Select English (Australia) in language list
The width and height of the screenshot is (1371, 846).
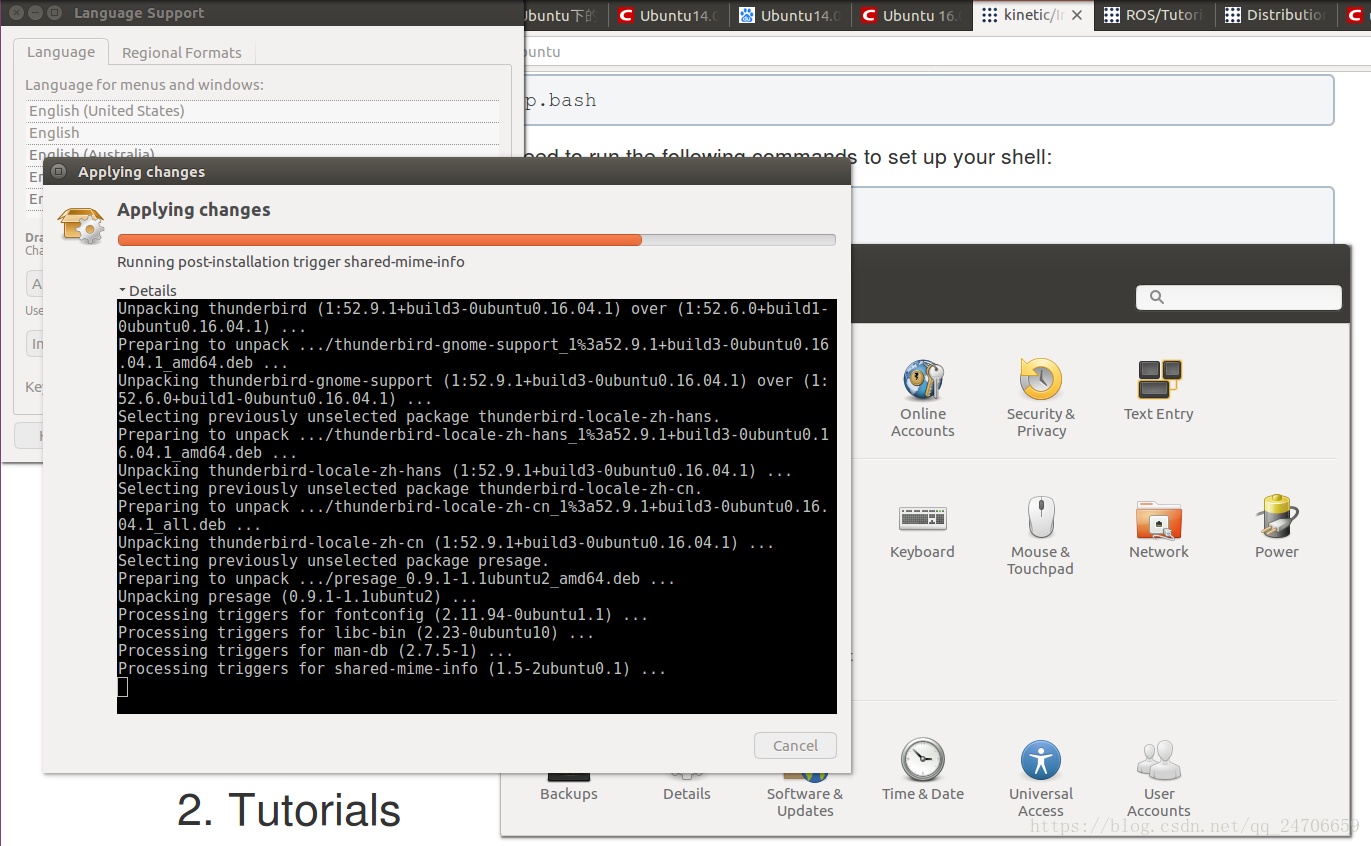coord(262,154)
